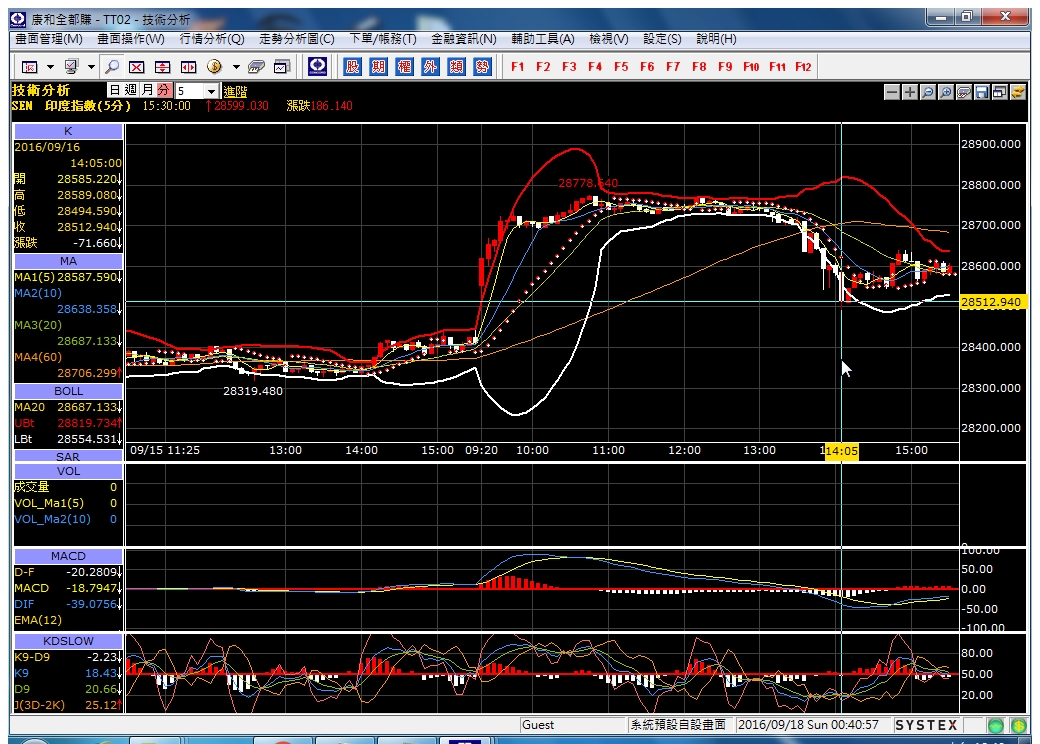Open the 下單/帳務(T) menu

click(x=383, y=39)
